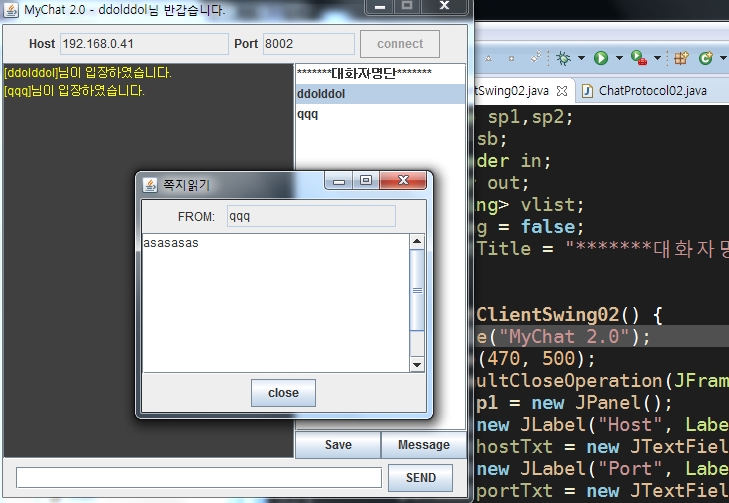Click the Java icon in MyChat title bar
Image resolution: width=729 pixels, height=503 pixels.
10,10
